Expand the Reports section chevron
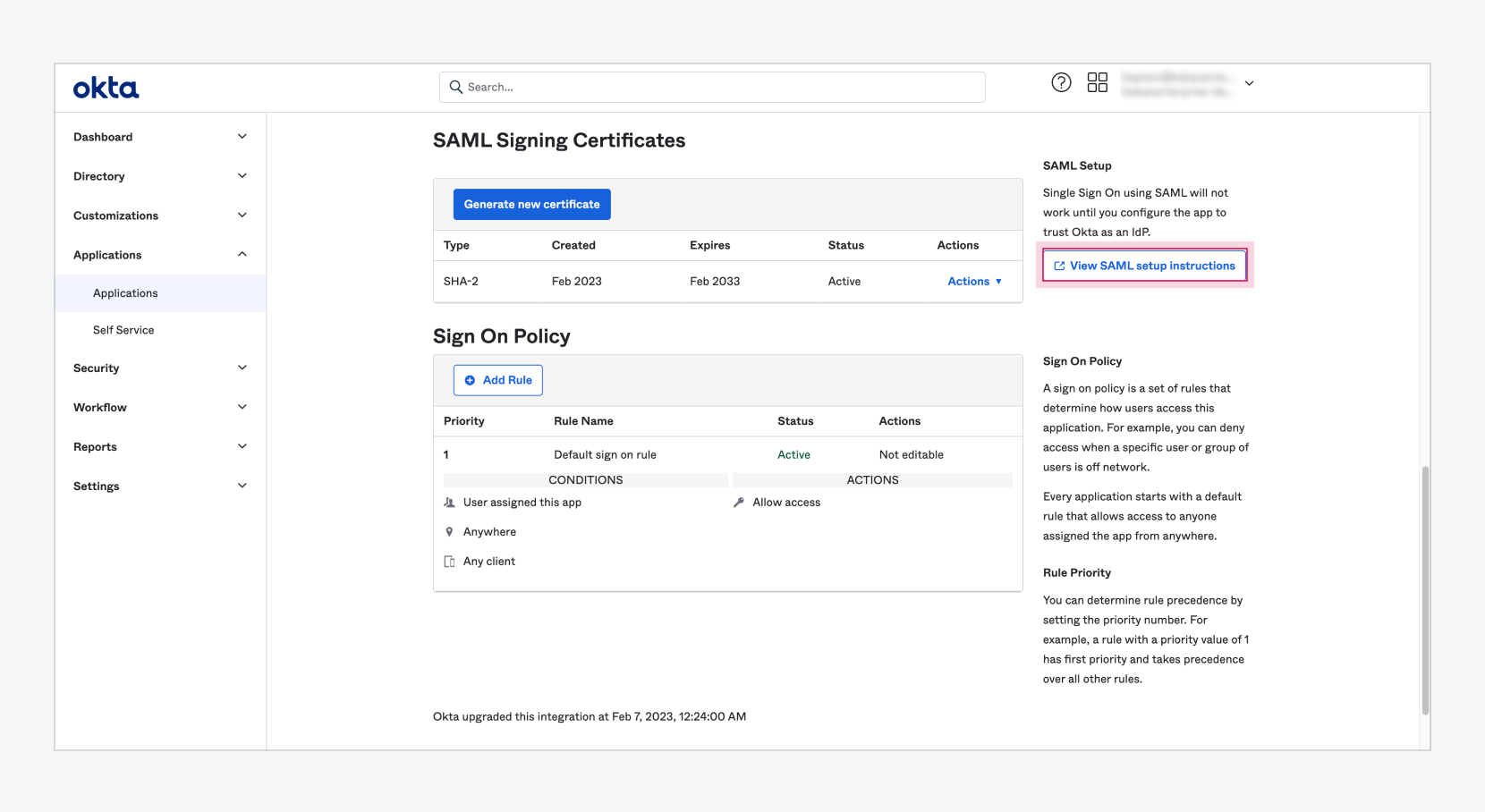 click(242, 446)
